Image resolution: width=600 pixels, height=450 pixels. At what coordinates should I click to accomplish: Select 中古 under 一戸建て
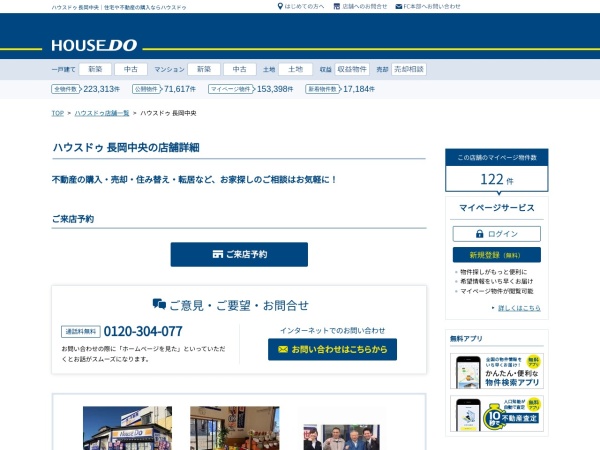click(x=131, y=69)
